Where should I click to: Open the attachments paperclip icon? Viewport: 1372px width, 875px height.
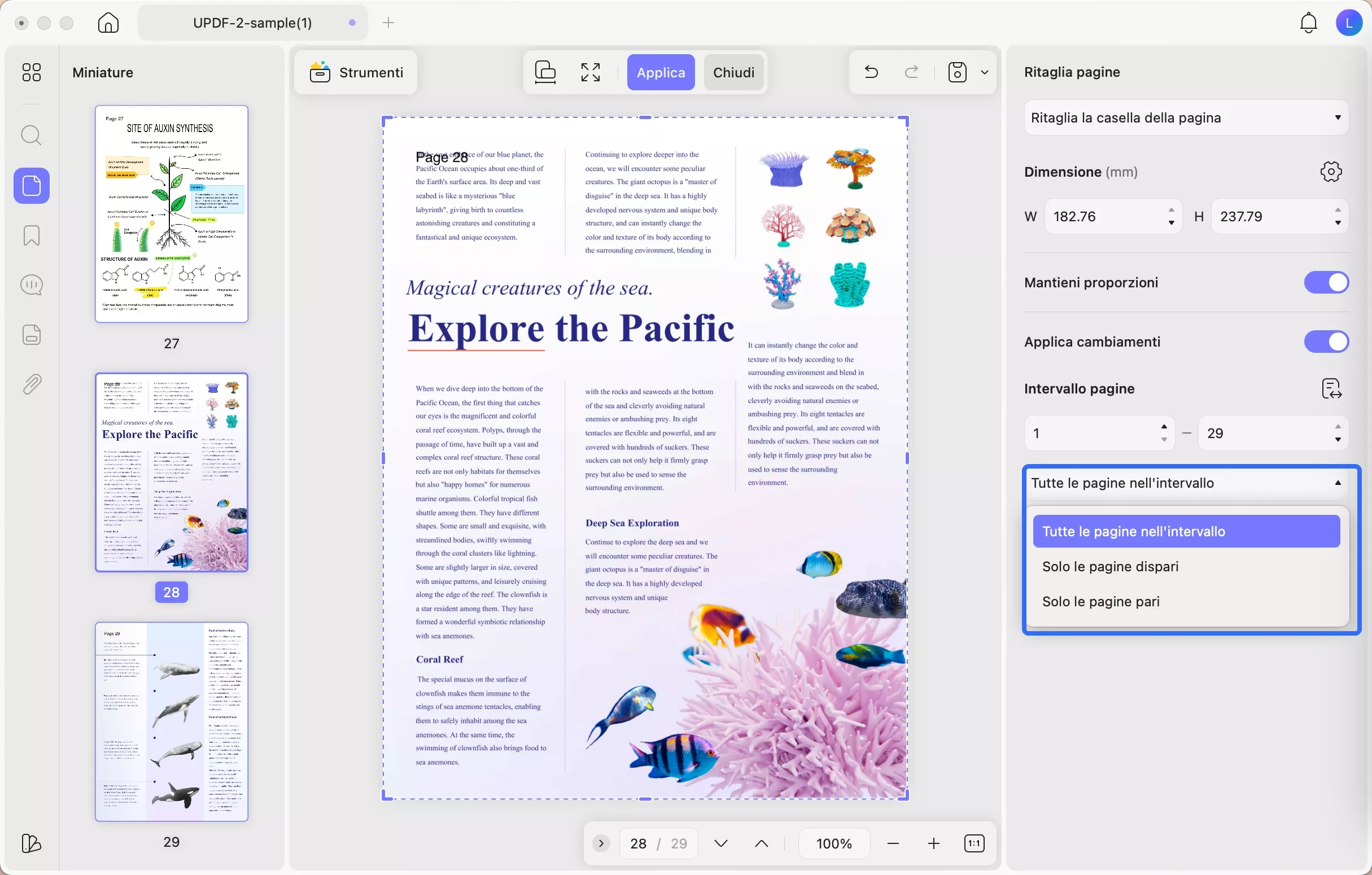click(32, 384)
